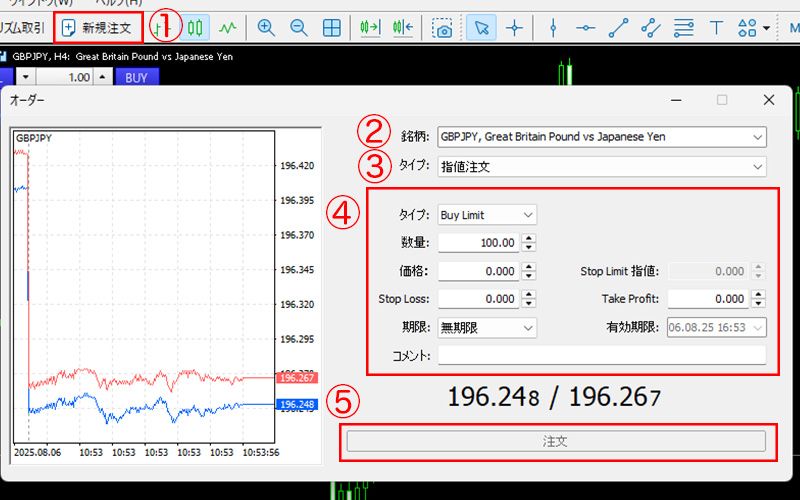Click the red ask price tag 196.267

pyautogui.click(x=297, y=378)
